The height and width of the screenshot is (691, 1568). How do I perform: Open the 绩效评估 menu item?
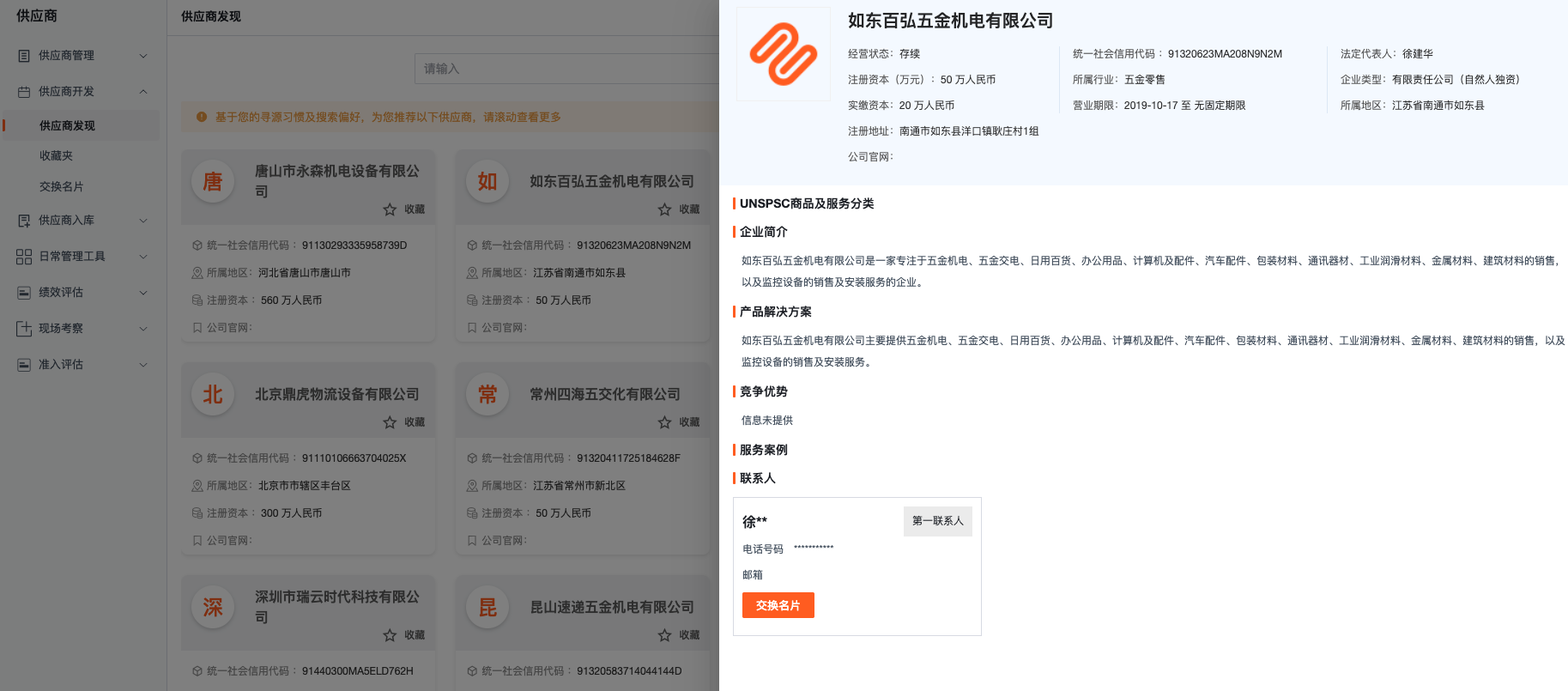(82, 293)
